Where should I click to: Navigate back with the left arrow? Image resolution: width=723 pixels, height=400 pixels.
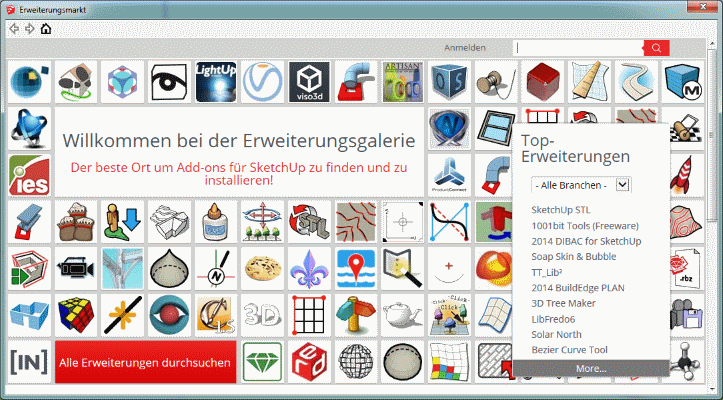point(13,28)
